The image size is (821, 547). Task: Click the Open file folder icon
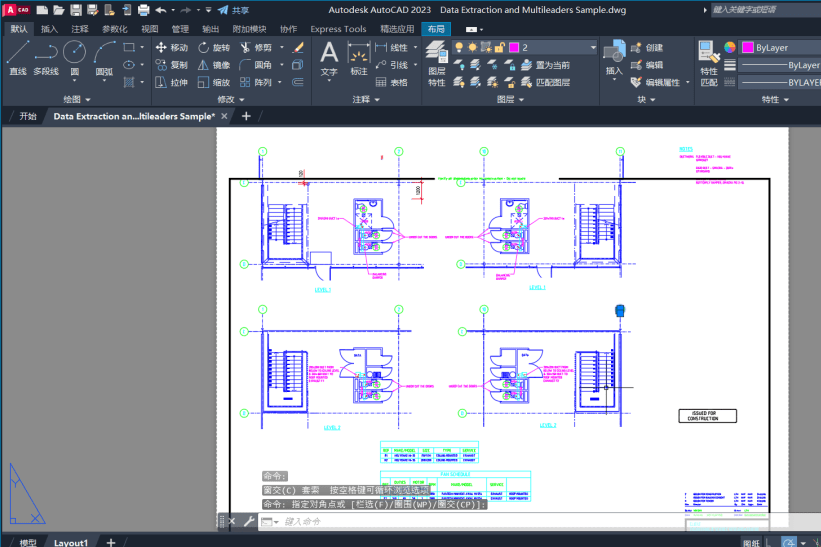59,10
